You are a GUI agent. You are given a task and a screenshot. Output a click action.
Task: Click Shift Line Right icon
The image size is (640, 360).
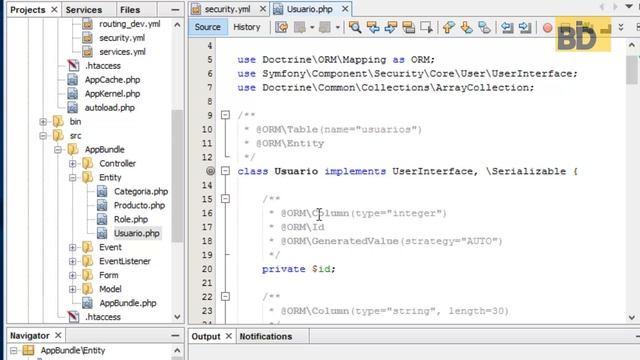click(525, 27)
